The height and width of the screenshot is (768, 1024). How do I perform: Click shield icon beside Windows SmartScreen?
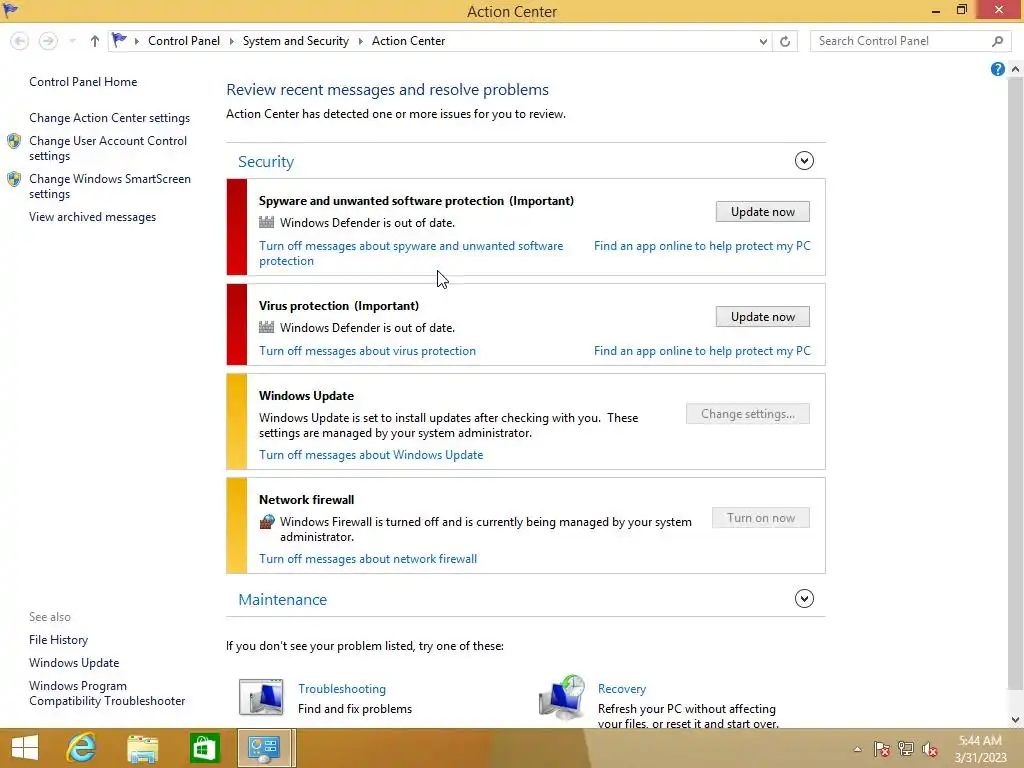tap(14, 179)
